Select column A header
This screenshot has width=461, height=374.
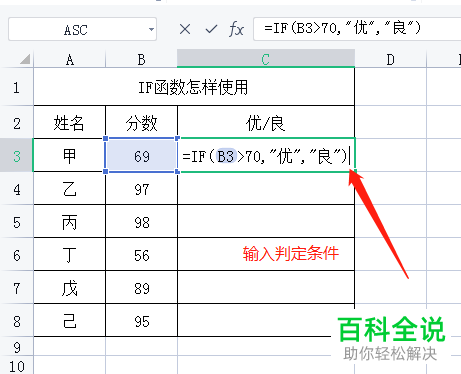click(x=69, y=59)
